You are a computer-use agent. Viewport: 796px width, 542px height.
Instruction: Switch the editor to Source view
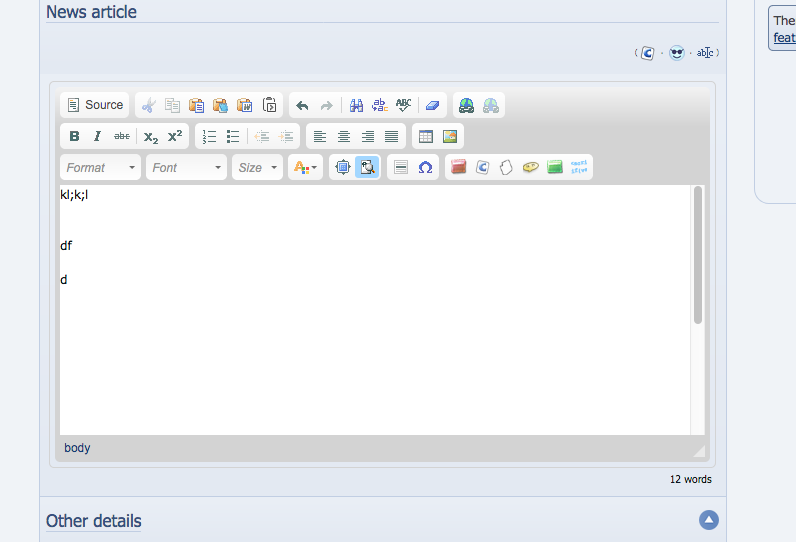(95, 105)
